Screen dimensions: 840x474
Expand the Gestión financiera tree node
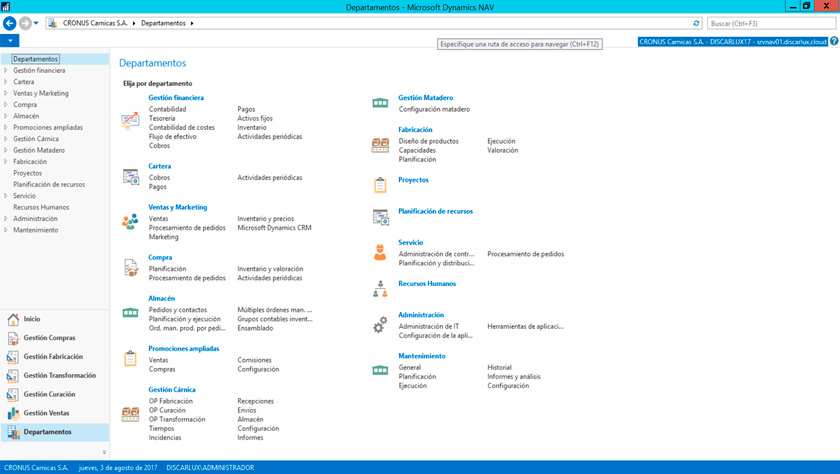(6, 70)
